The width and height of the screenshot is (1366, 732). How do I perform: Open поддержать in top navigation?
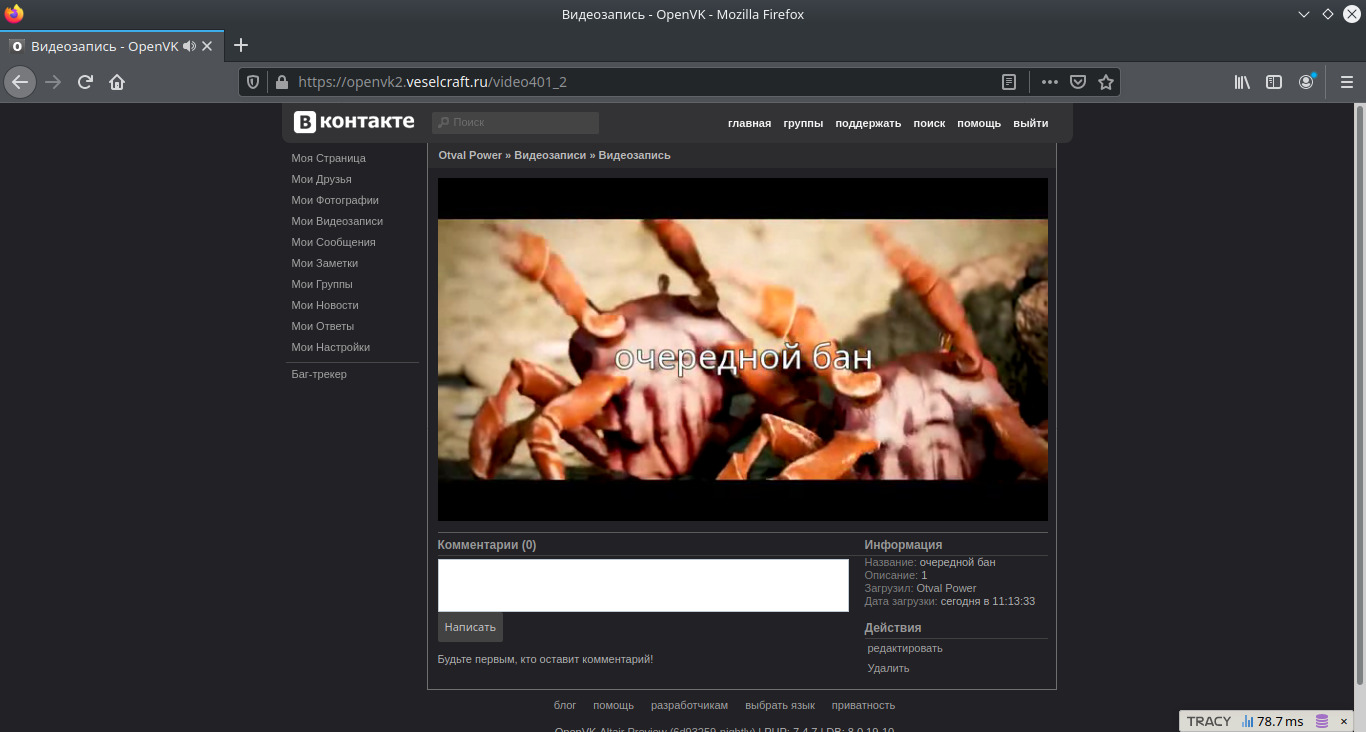click(x=868, y=123)
